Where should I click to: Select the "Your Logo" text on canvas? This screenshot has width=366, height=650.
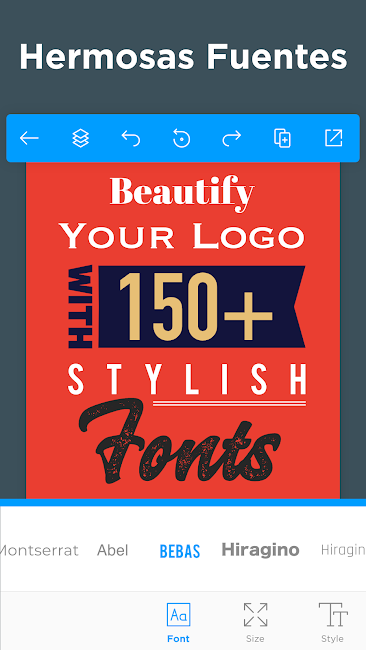point(182,235)
